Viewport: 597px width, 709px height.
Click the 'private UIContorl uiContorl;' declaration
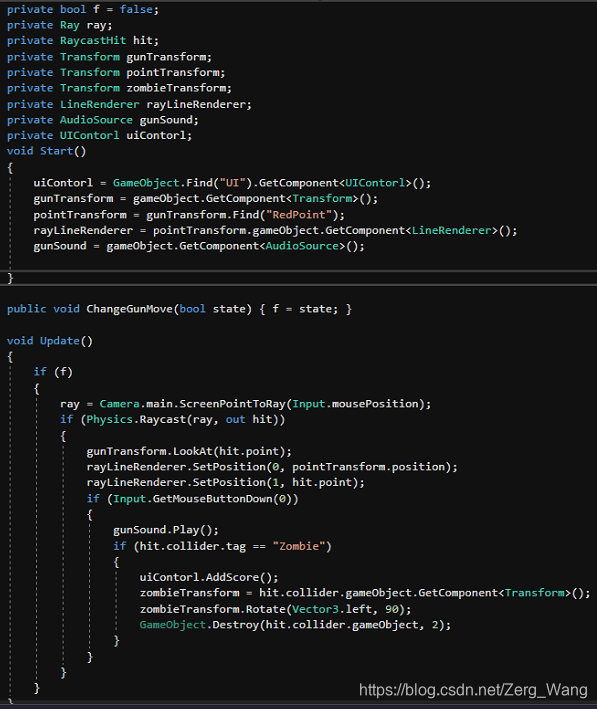click(x=99, y=136)
